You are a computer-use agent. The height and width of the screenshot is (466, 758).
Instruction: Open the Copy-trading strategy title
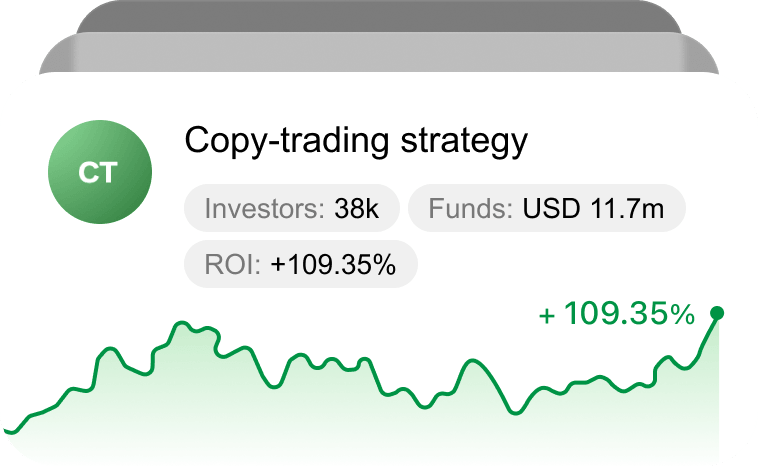(x=355, y=141)
